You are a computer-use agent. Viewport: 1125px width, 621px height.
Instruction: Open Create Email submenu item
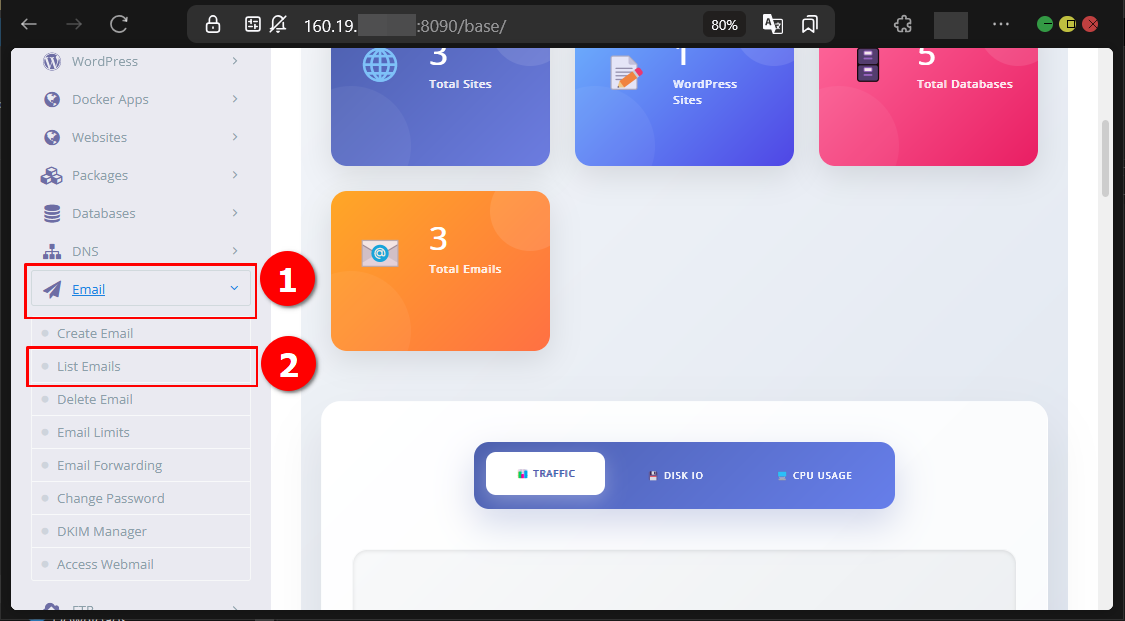(x=141, y=333)
